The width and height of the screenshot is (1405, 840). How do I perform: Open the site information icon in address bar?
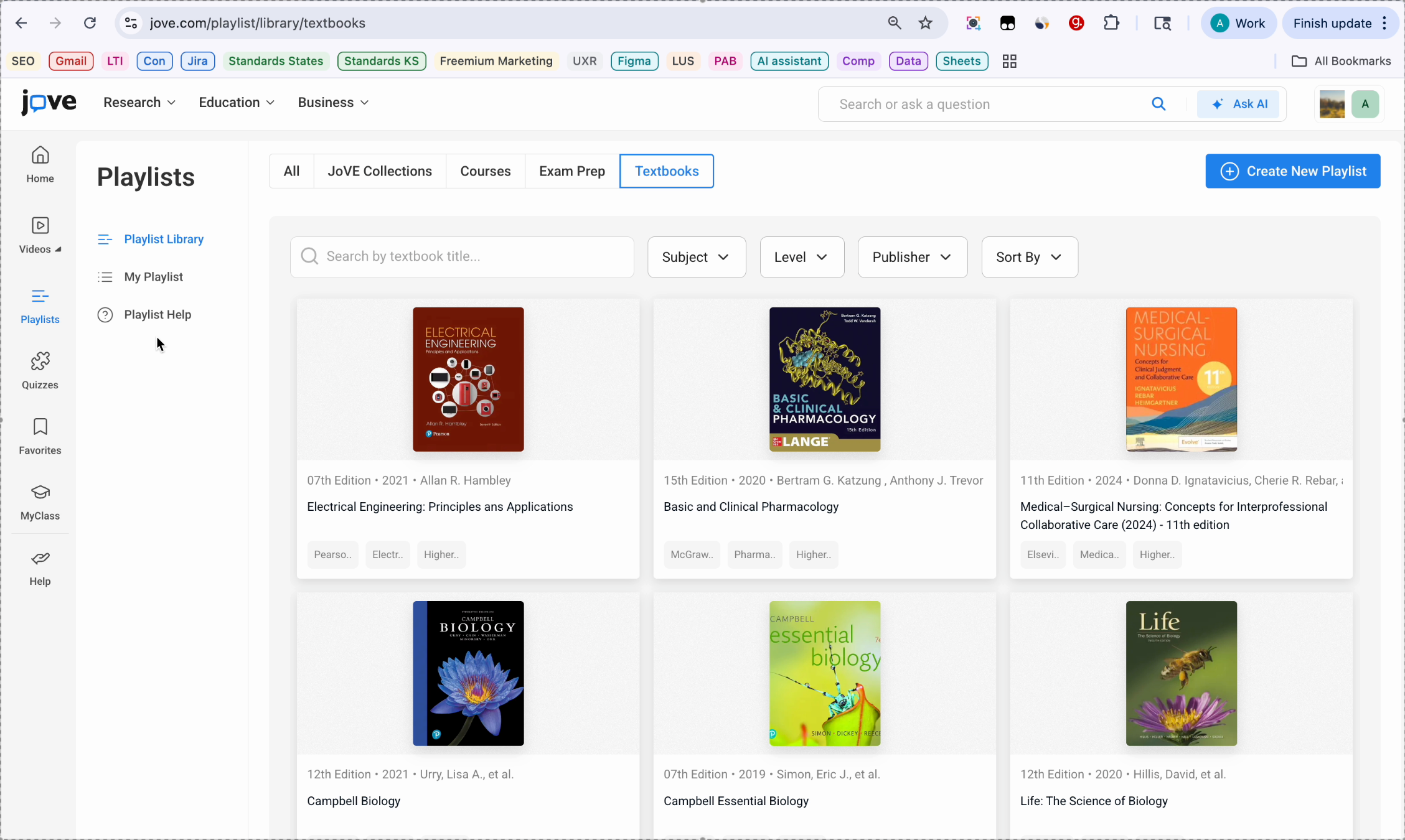[x=131, y=23]
